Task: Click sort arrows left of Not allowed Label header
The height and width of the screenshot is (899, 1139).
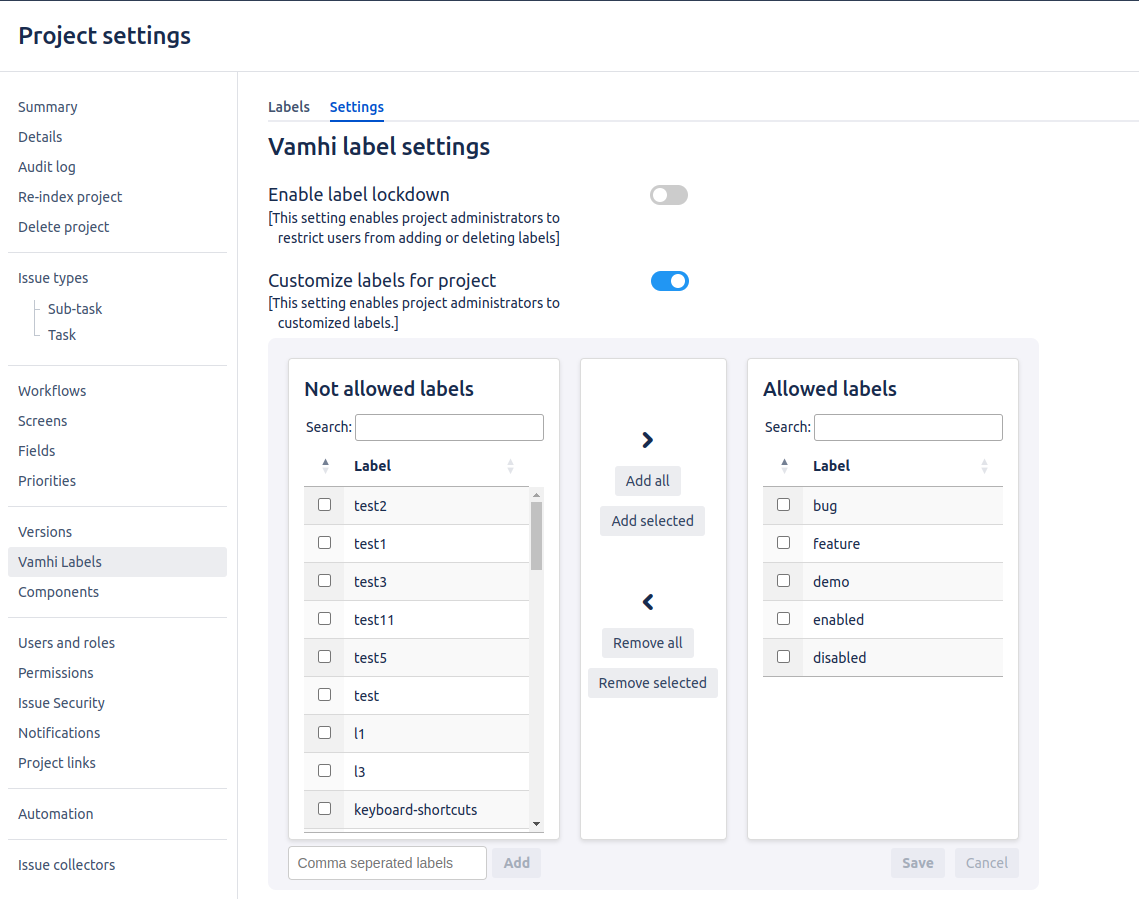Action: pos(325,466)
